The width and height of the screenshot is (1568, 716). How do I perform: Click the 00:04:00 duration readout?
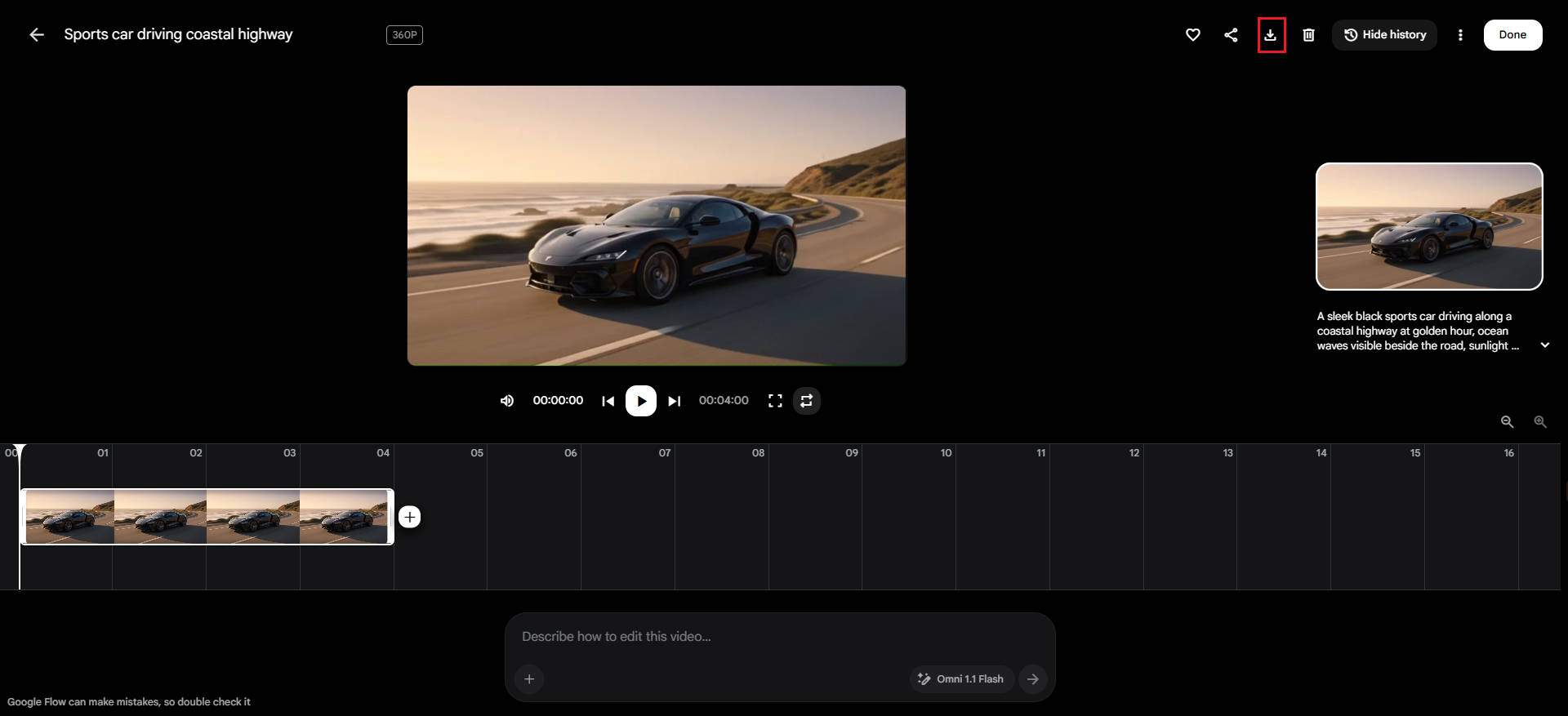point(724,401)
